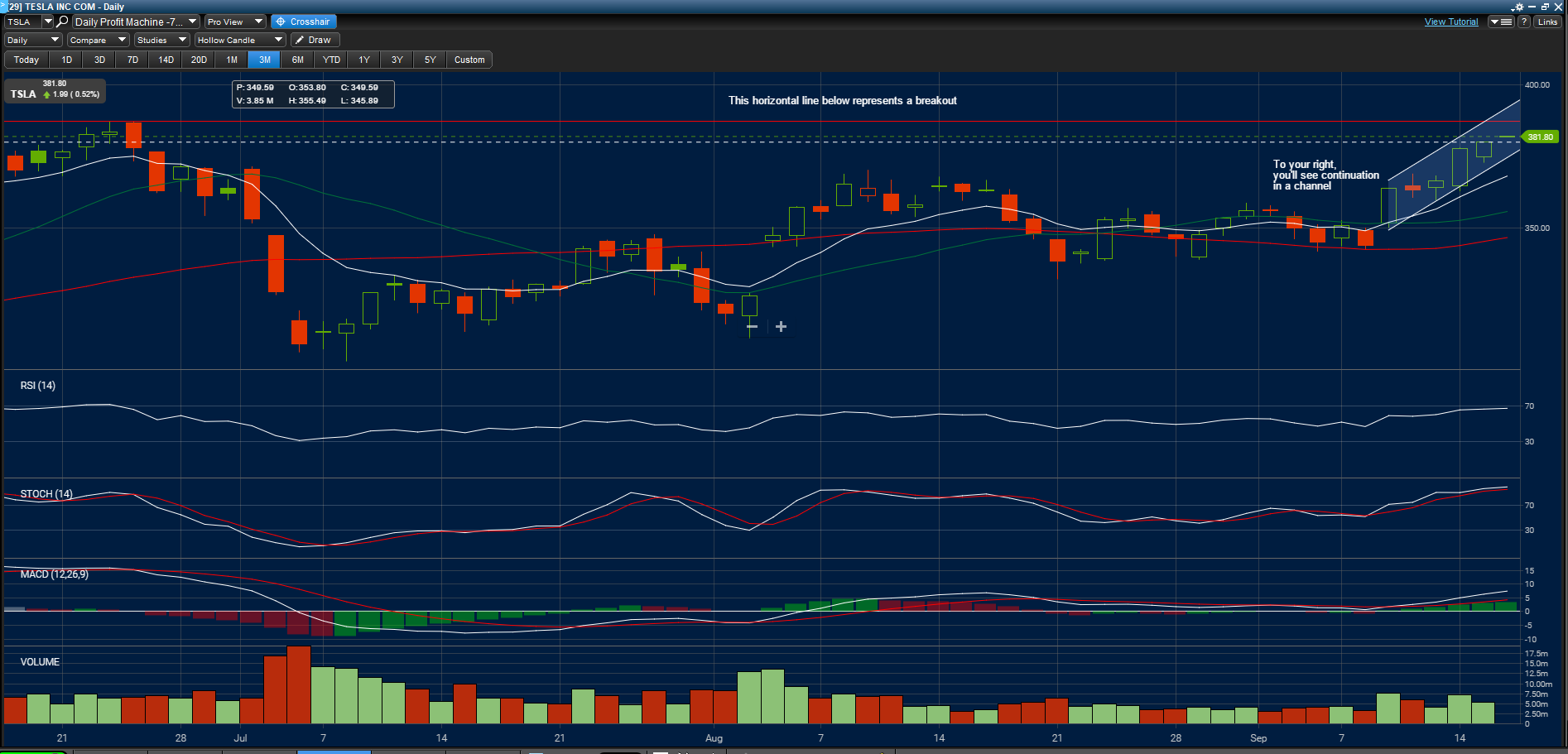Select the MACD (12,26,9) study label

pyautogui.click(x=54, y=574)
